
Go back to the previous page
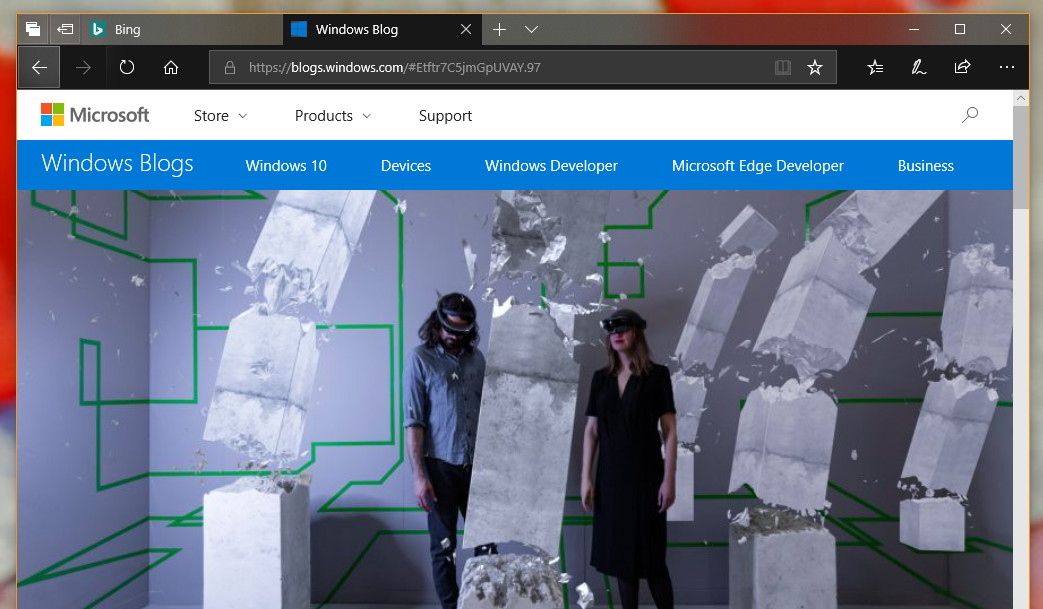pyautogui.click(x=39, y=67)
